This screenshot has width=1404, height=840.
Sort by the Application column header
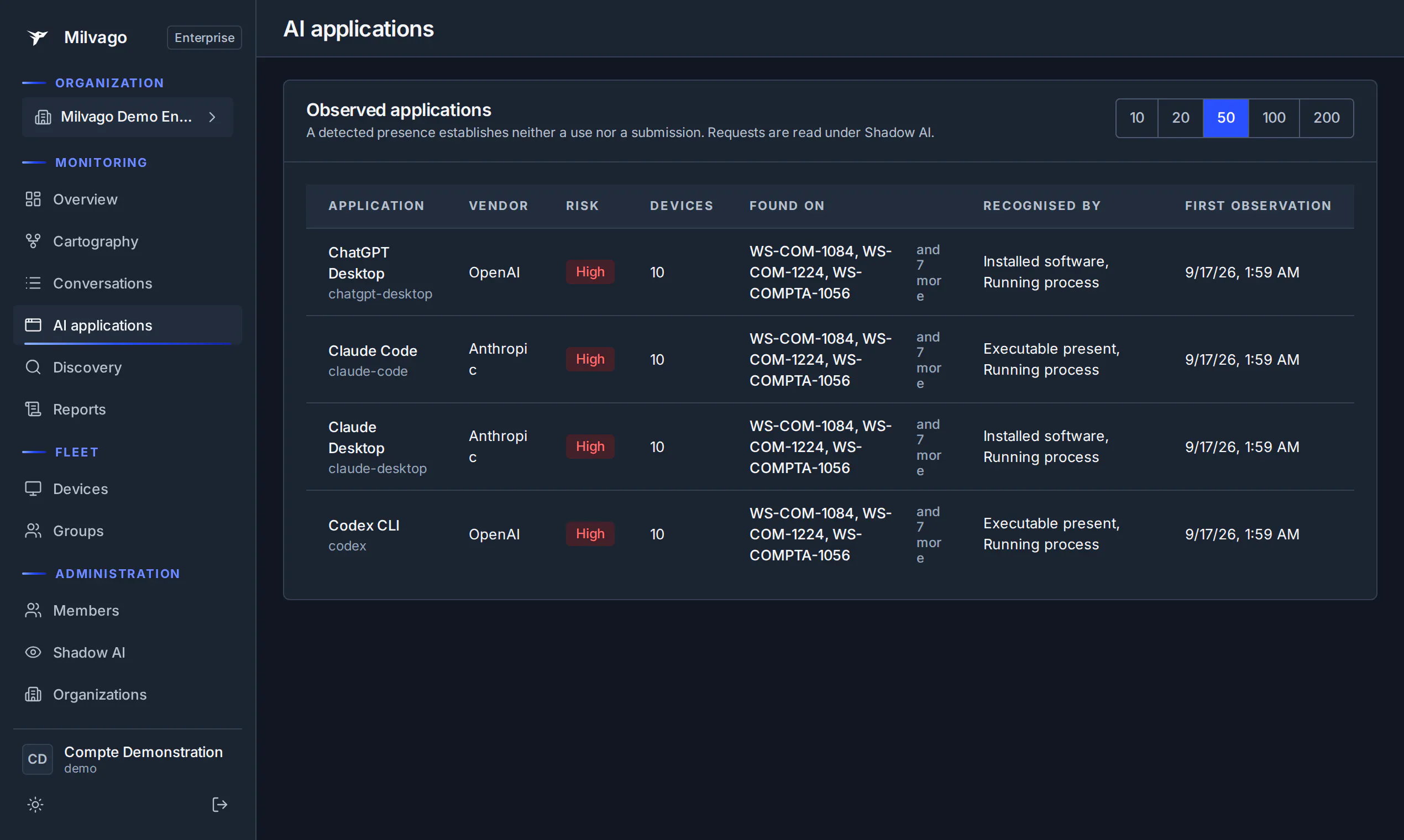pyautogui.click(x=376, y=206)
